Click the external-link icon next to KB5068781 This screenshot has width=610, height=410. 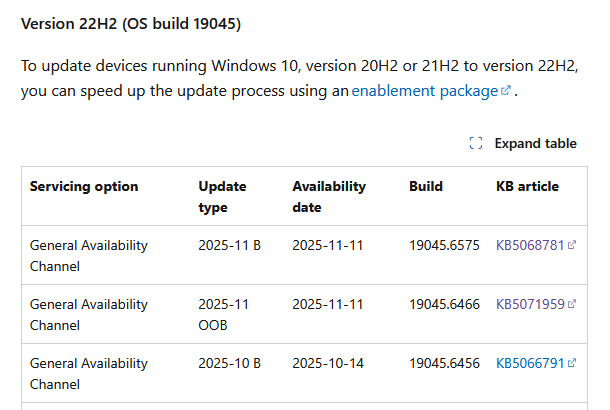[572, 245]
